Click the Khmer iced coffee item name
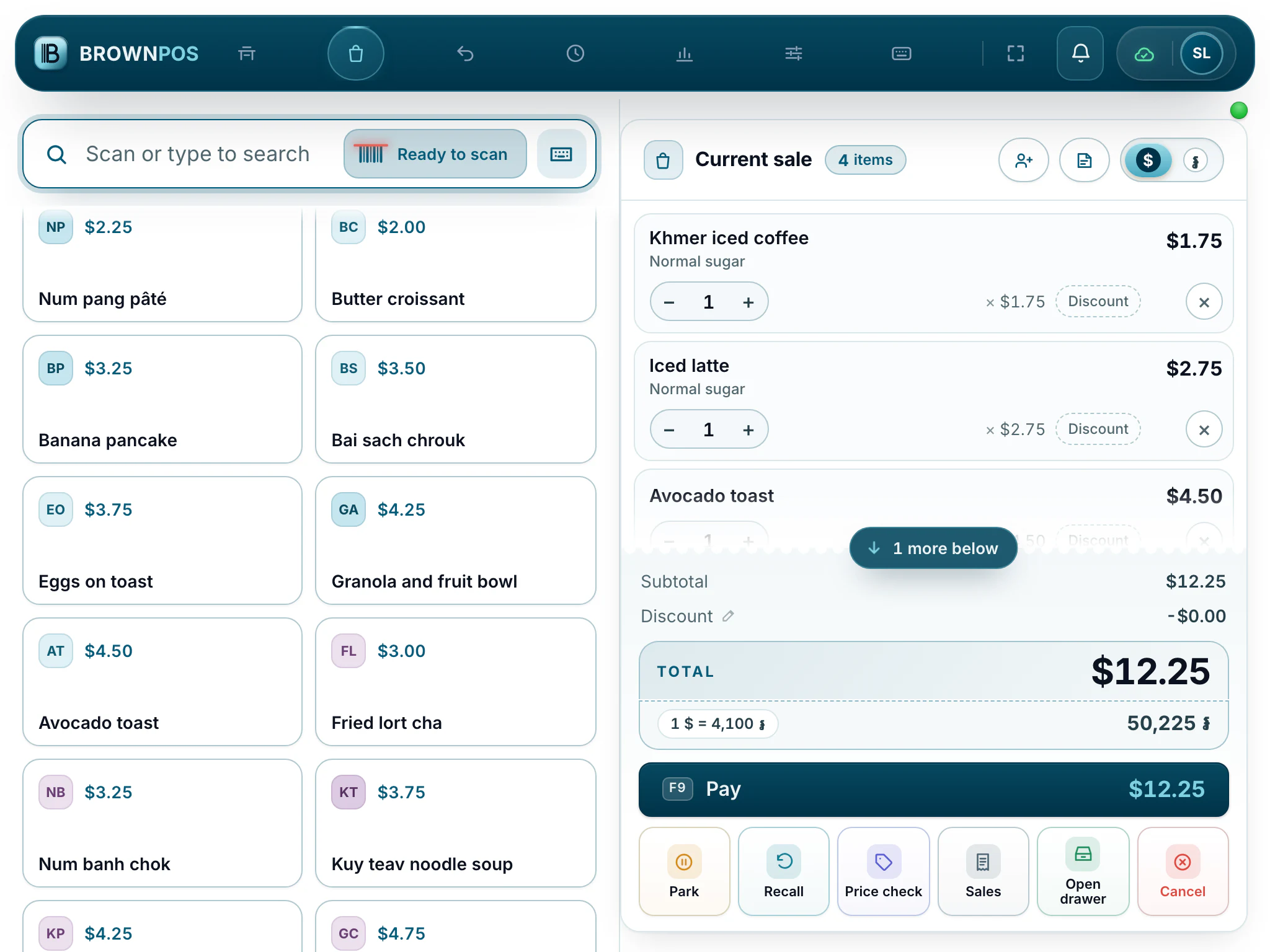Screen dimensions: 1270x952 [x=729, y=238]
